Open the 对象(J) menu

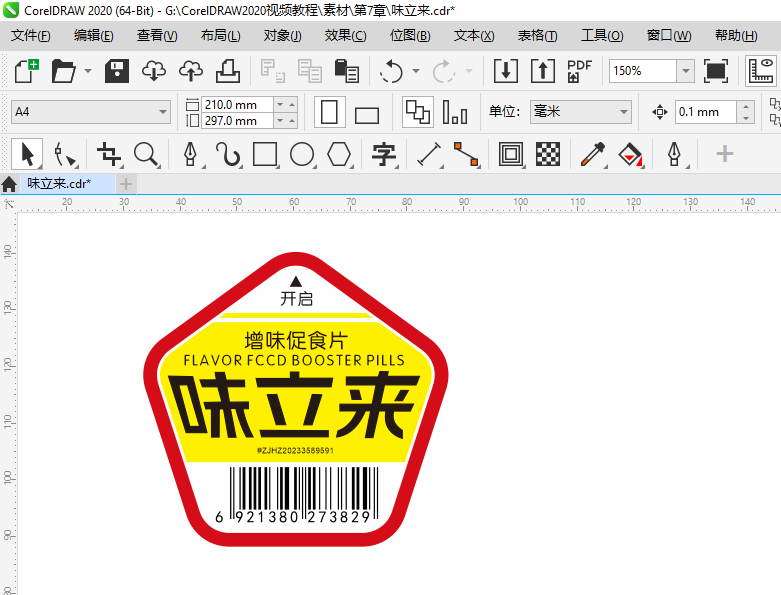coord(282,35)
